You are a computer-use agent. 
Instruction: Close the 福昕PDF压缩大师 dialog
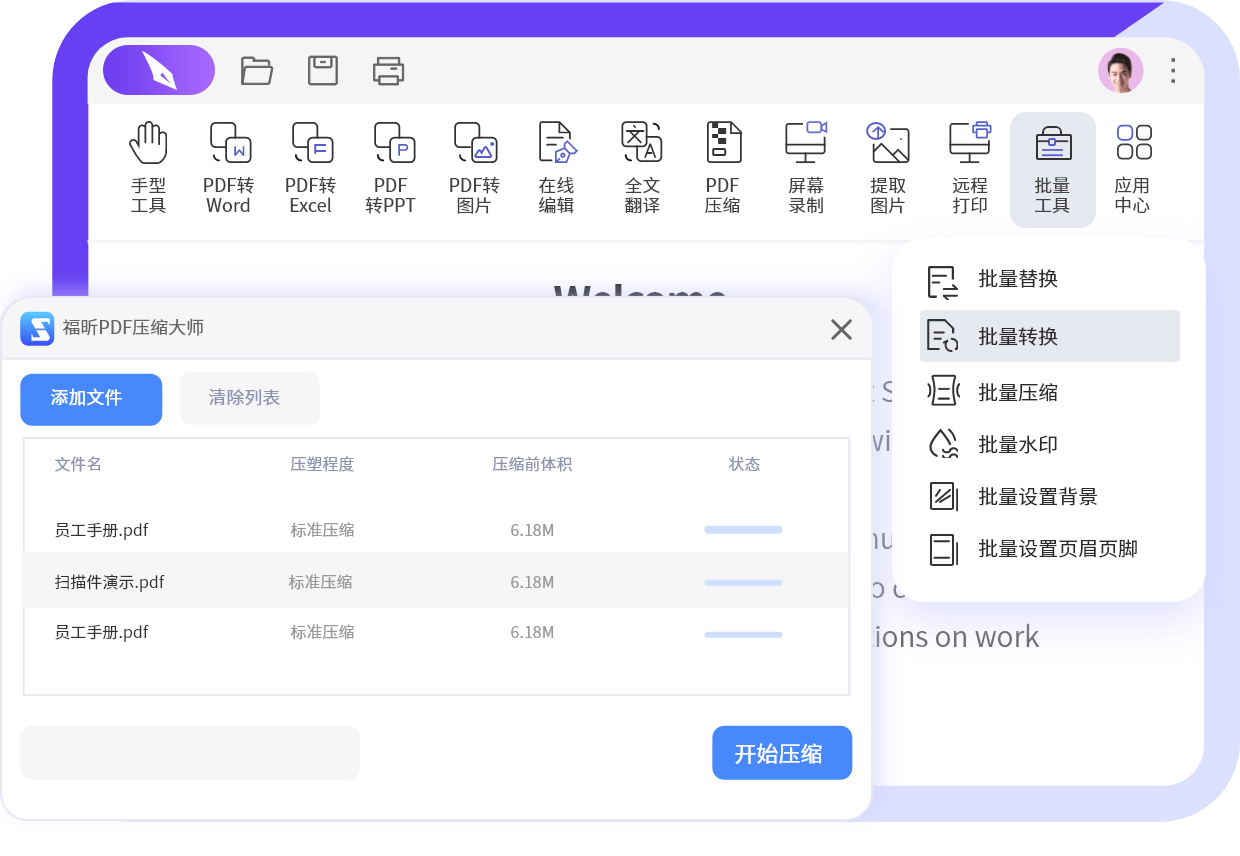[x=842, y=329]
